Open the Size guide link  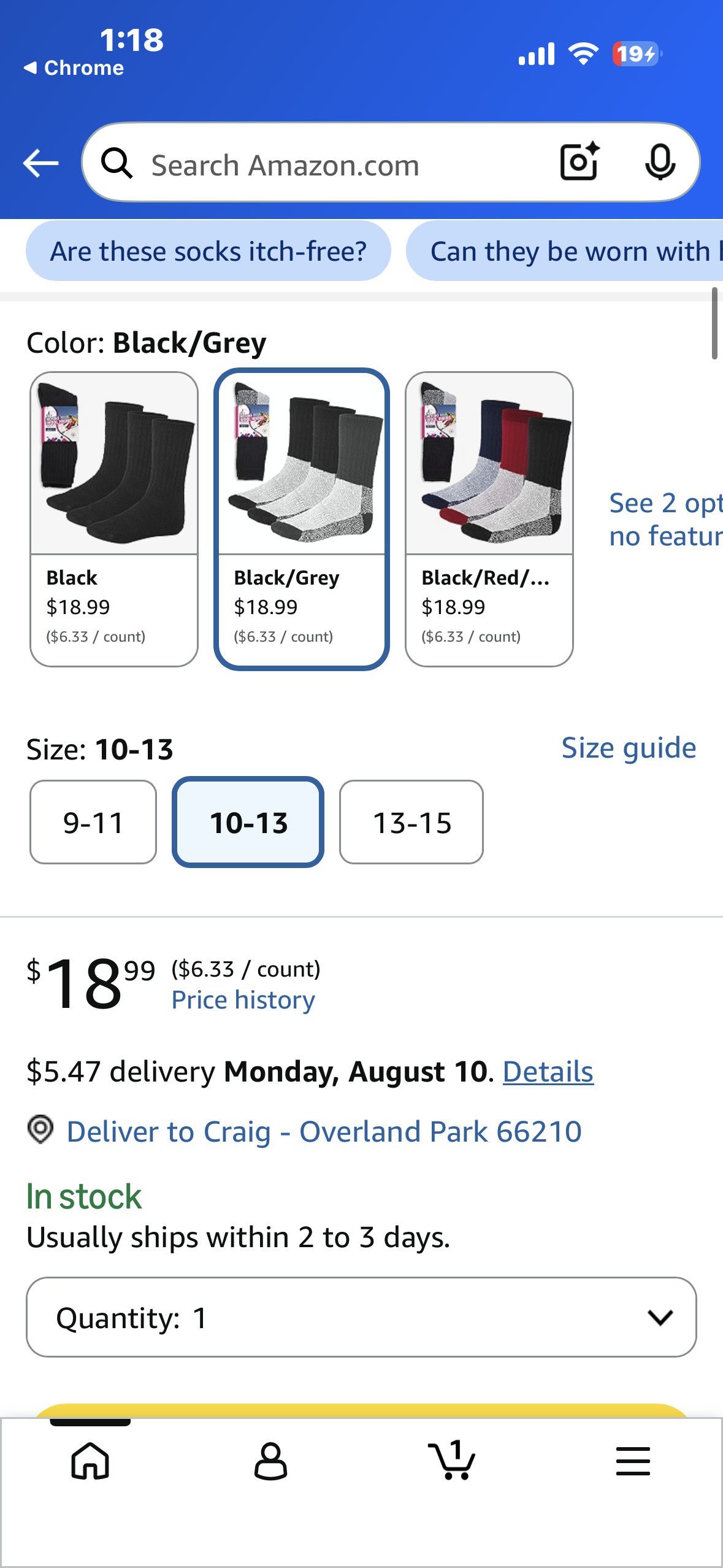click(629, 748)
